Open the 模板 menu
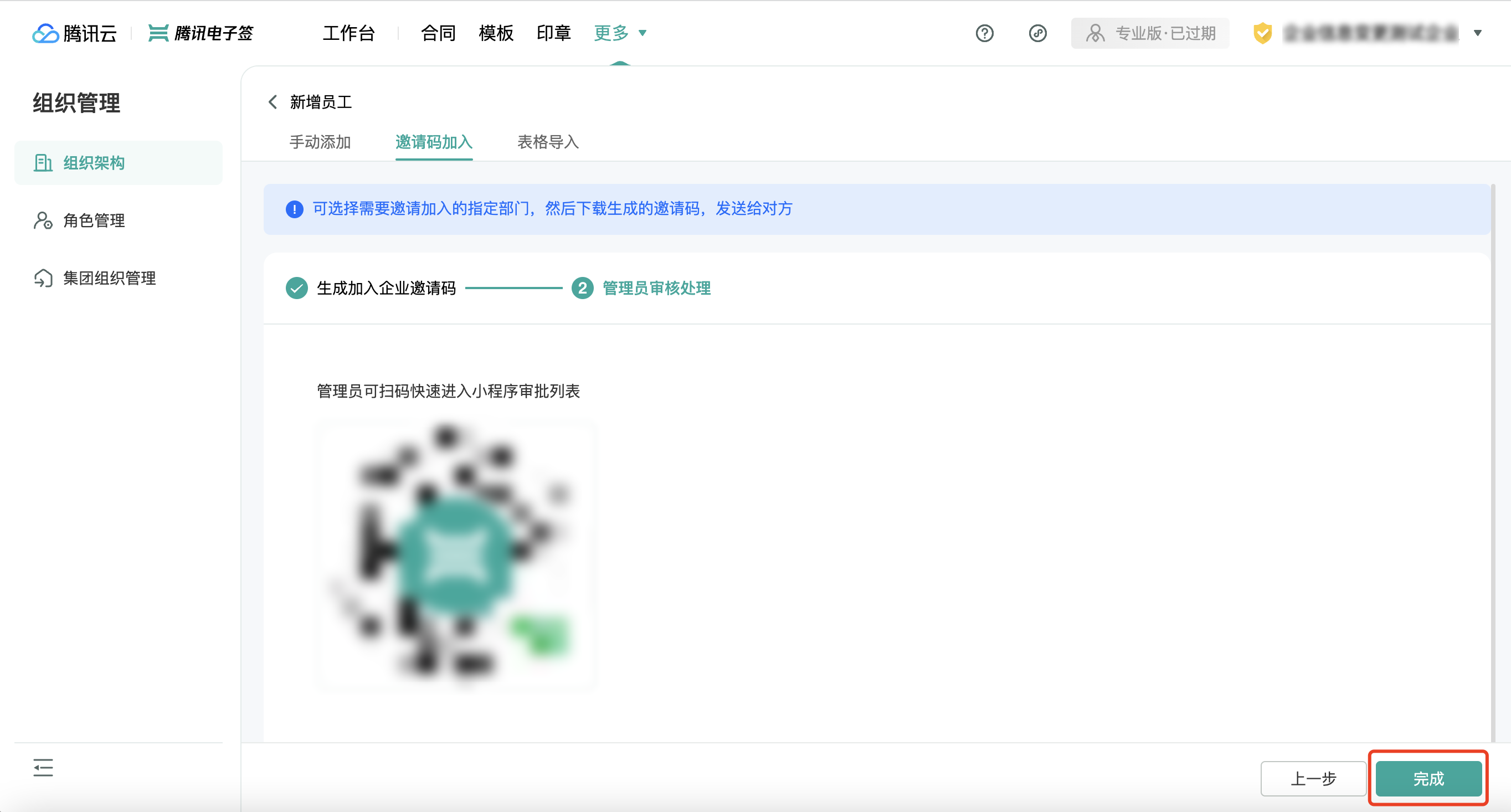Image resolution: width=1511 pixels, height=812 pixels. (496, 33)
